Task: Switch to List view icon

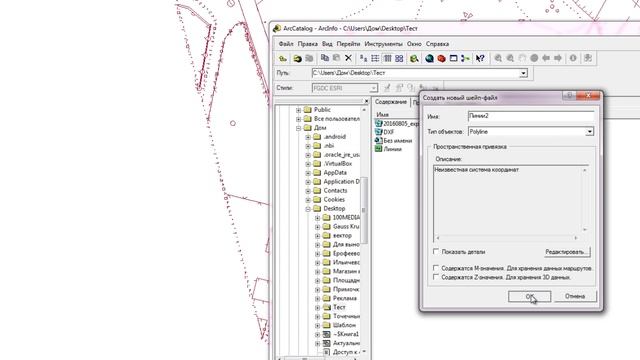Action: click(x=375, y=58)
